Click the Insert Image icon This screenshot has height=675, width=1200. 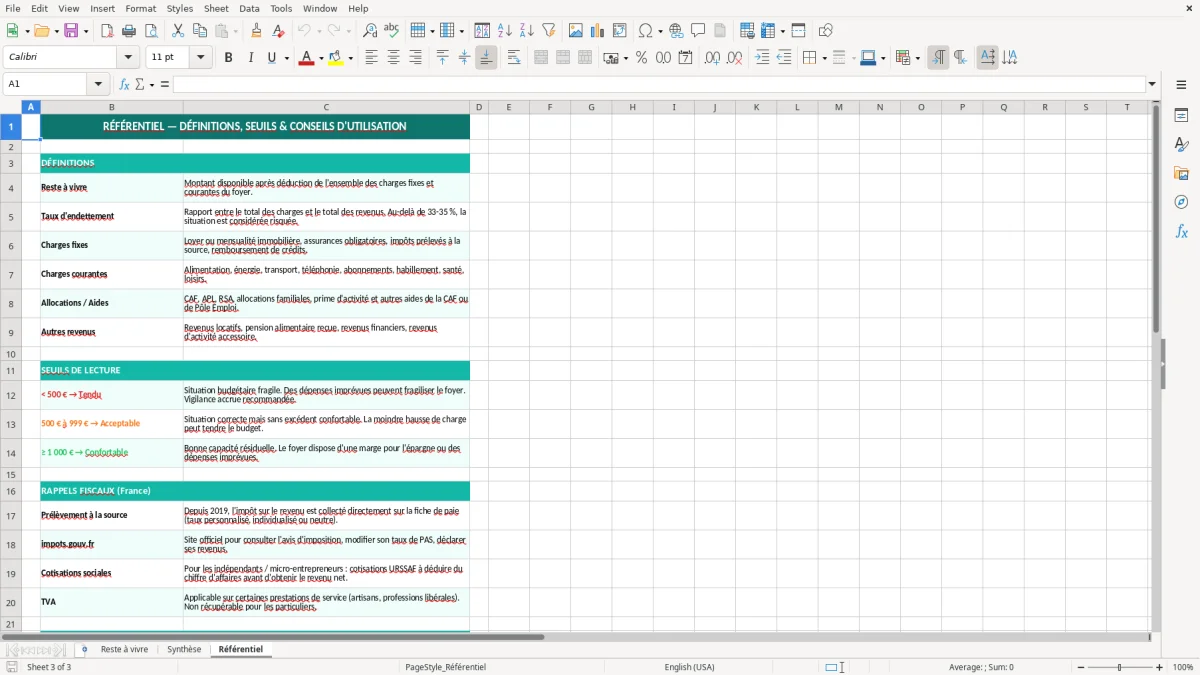[x=576, y=31]
